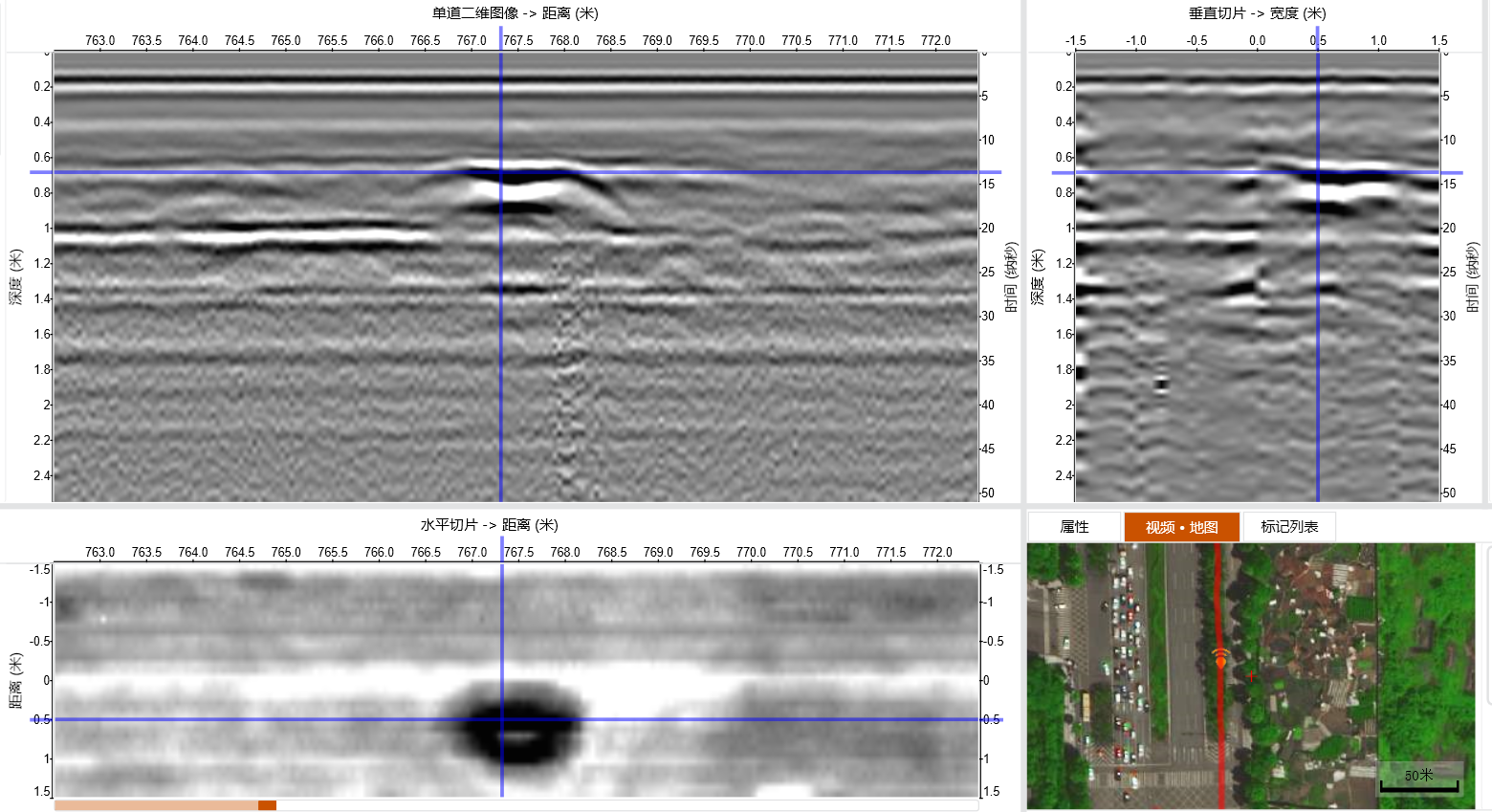Click the 深度 (米) axis label of 单道二维图像

click(x=16, y=276)
